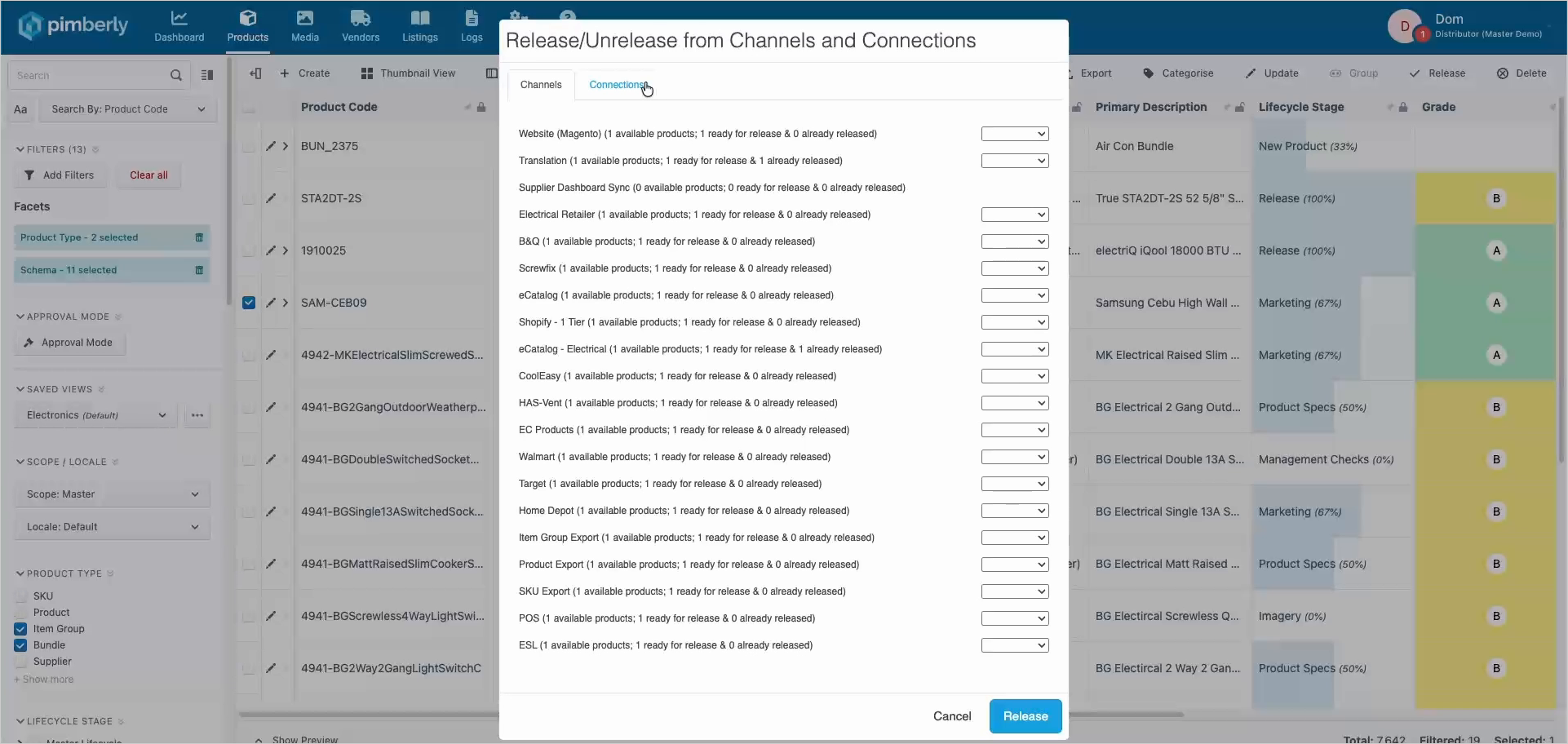Open the Walmart channel dropdown

[x=1015, y=457]
